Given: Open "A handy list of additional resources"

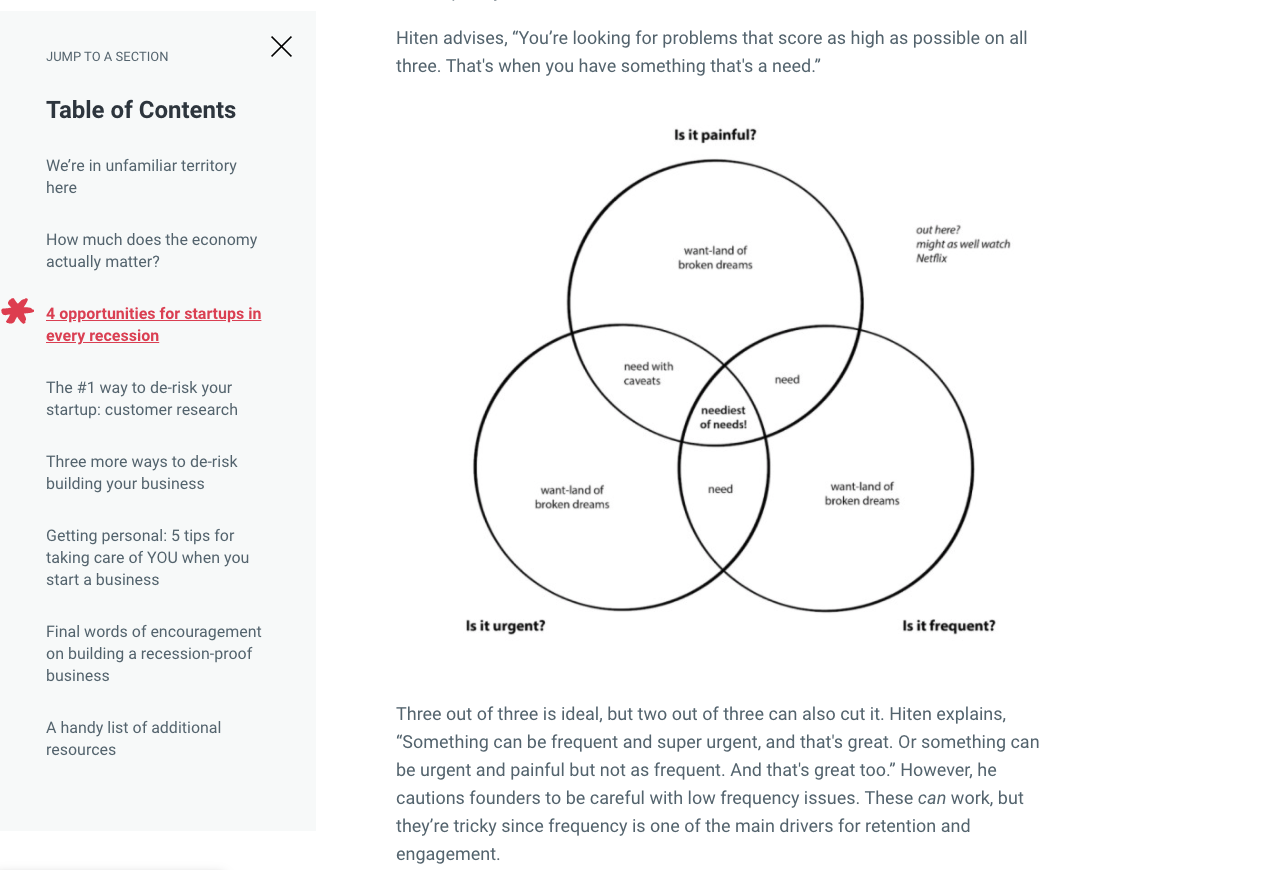Looking at the screenshot, I should coord(133,737).
